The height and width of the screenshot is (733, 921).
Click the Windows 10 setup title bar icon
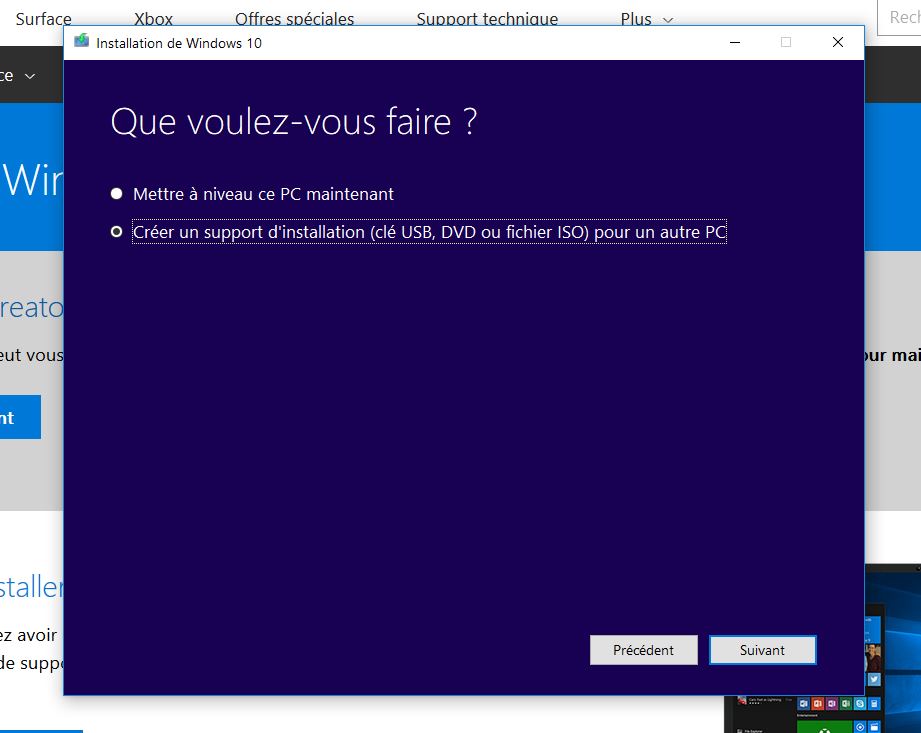tap(82, 41)
